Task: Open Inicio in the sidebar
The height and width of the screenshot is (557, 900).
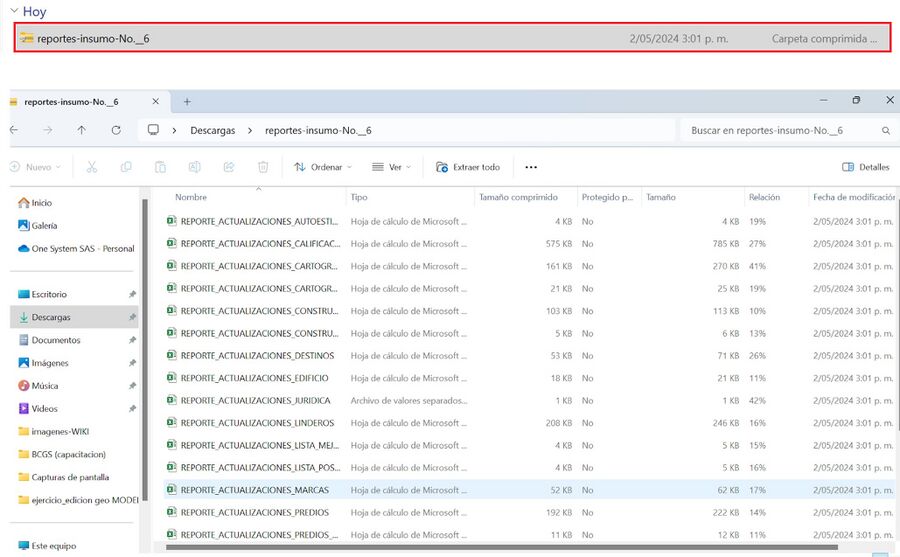Action: [x=35, y=203]
